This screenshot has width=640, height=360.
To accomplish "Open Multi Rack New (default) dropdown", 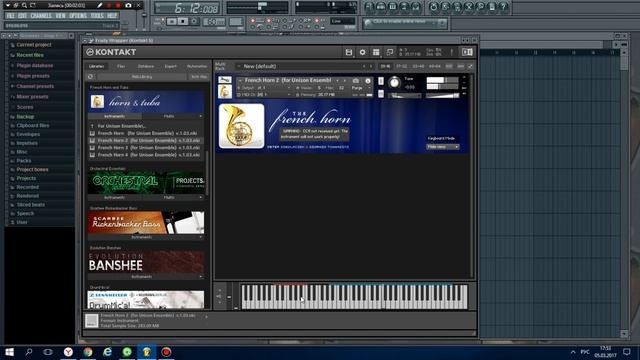I will (x=304, y=66).
